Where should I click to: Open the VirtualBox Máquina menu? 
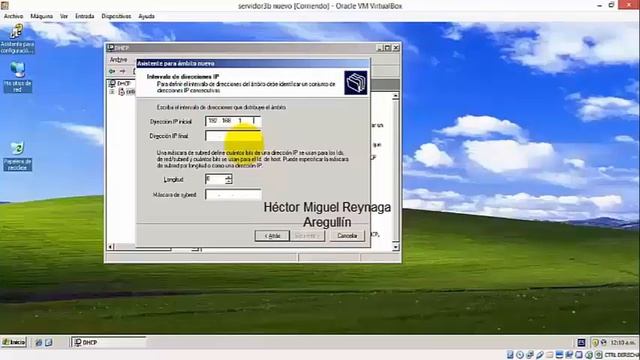42,16
